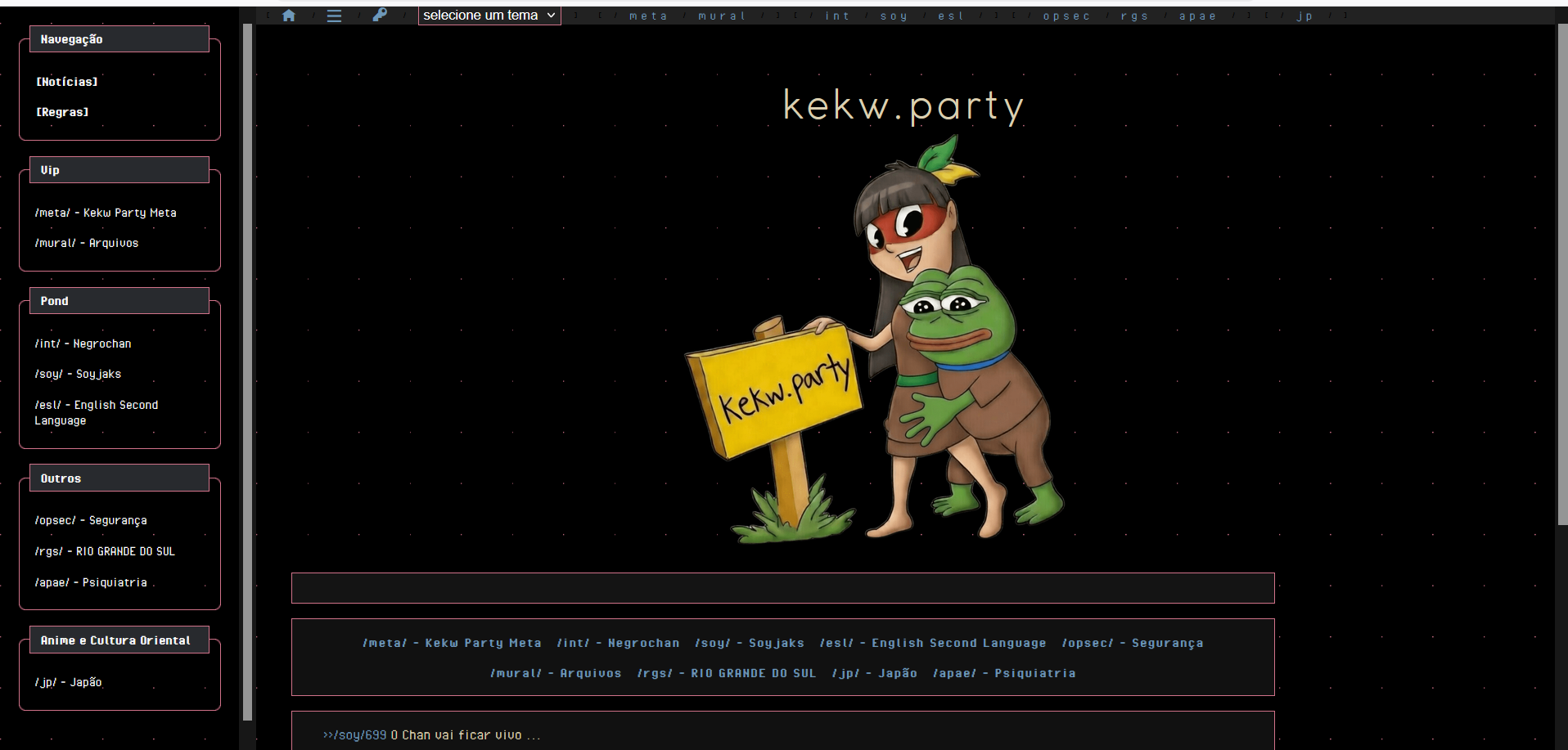1568x750 pixels.
Task: Select sidebar link '/int/ - Negrochan'
Action: point(83,344)
